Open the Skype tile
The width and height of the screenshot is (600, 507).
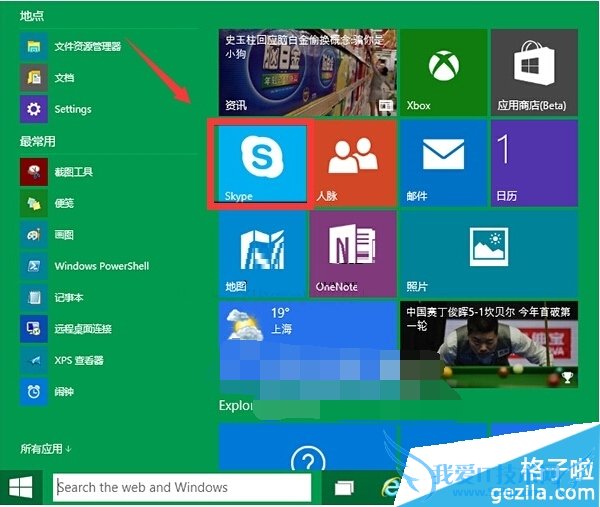point(262,164)
